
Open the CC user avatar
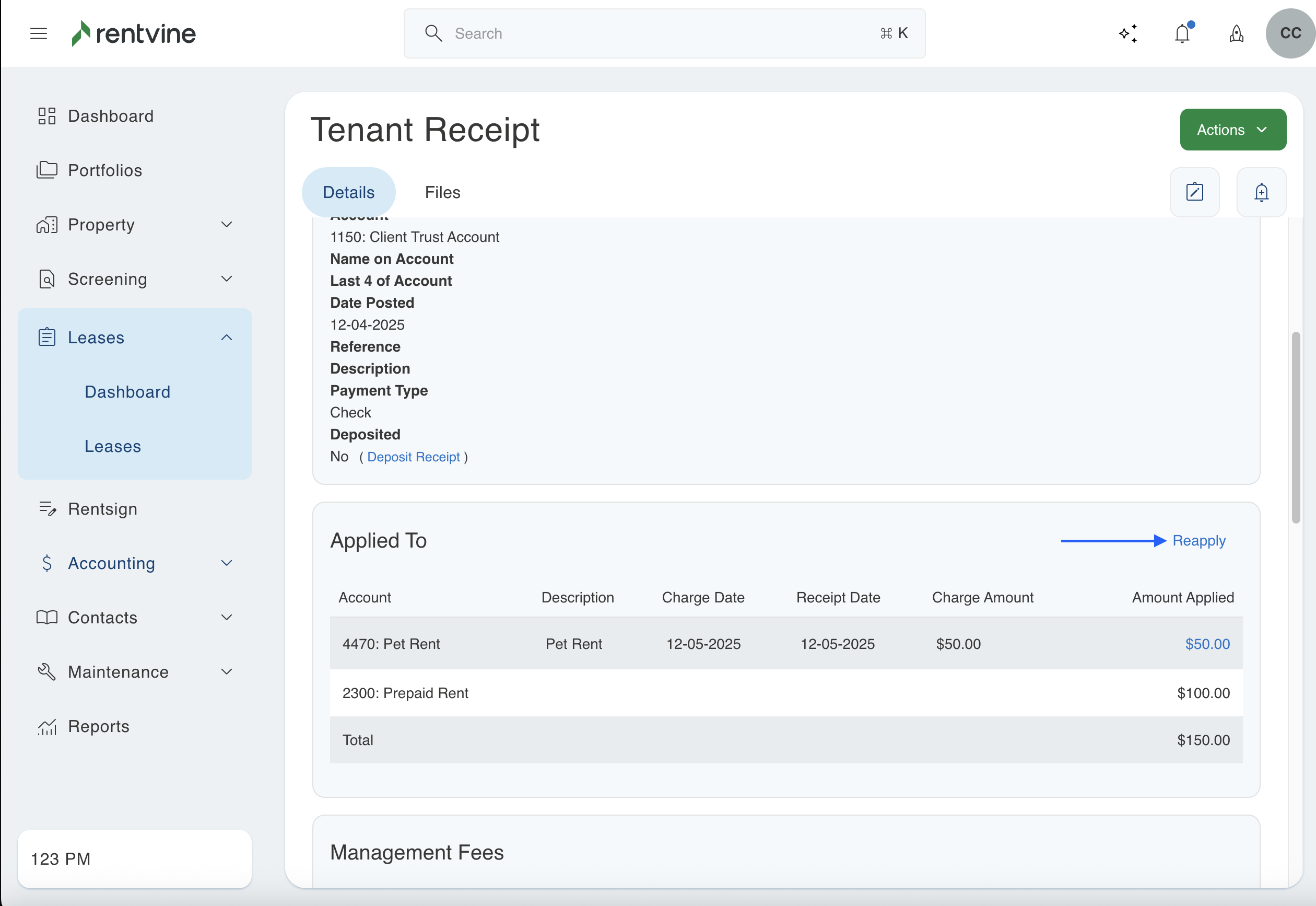pyautogui.click(x=1290, y=33)
